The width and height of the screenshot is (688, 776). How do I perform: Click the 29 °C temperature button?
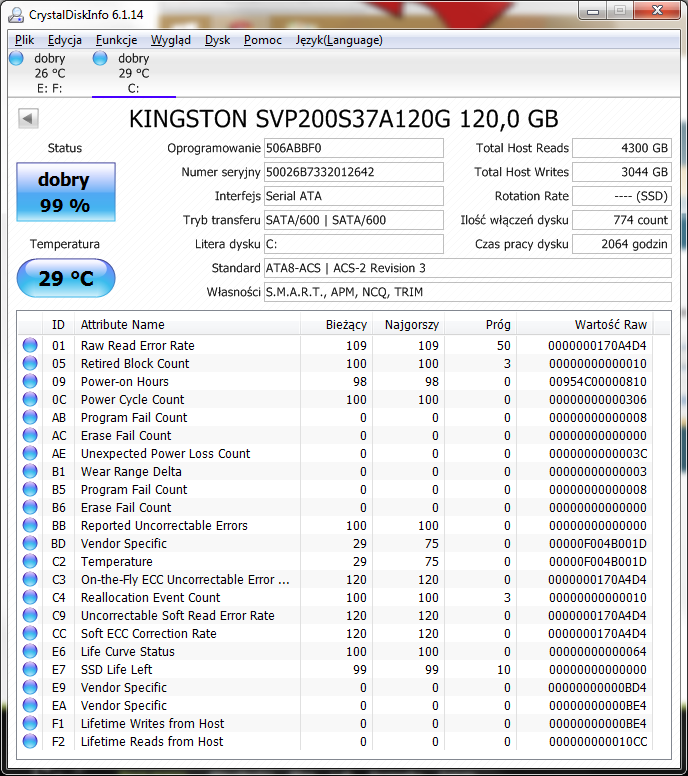66,278
